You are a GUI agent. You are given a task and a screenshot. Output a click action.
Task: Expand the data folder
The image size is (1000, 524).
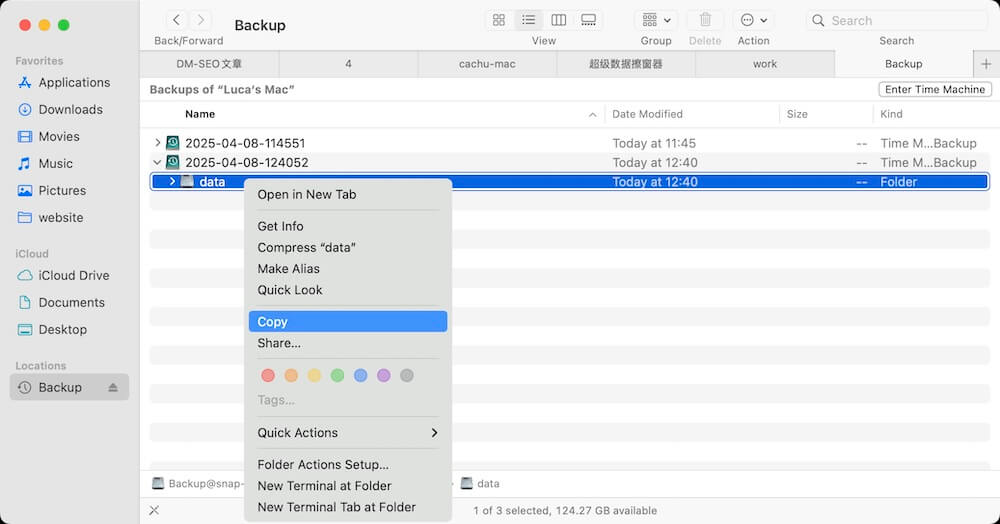[172, 182]
